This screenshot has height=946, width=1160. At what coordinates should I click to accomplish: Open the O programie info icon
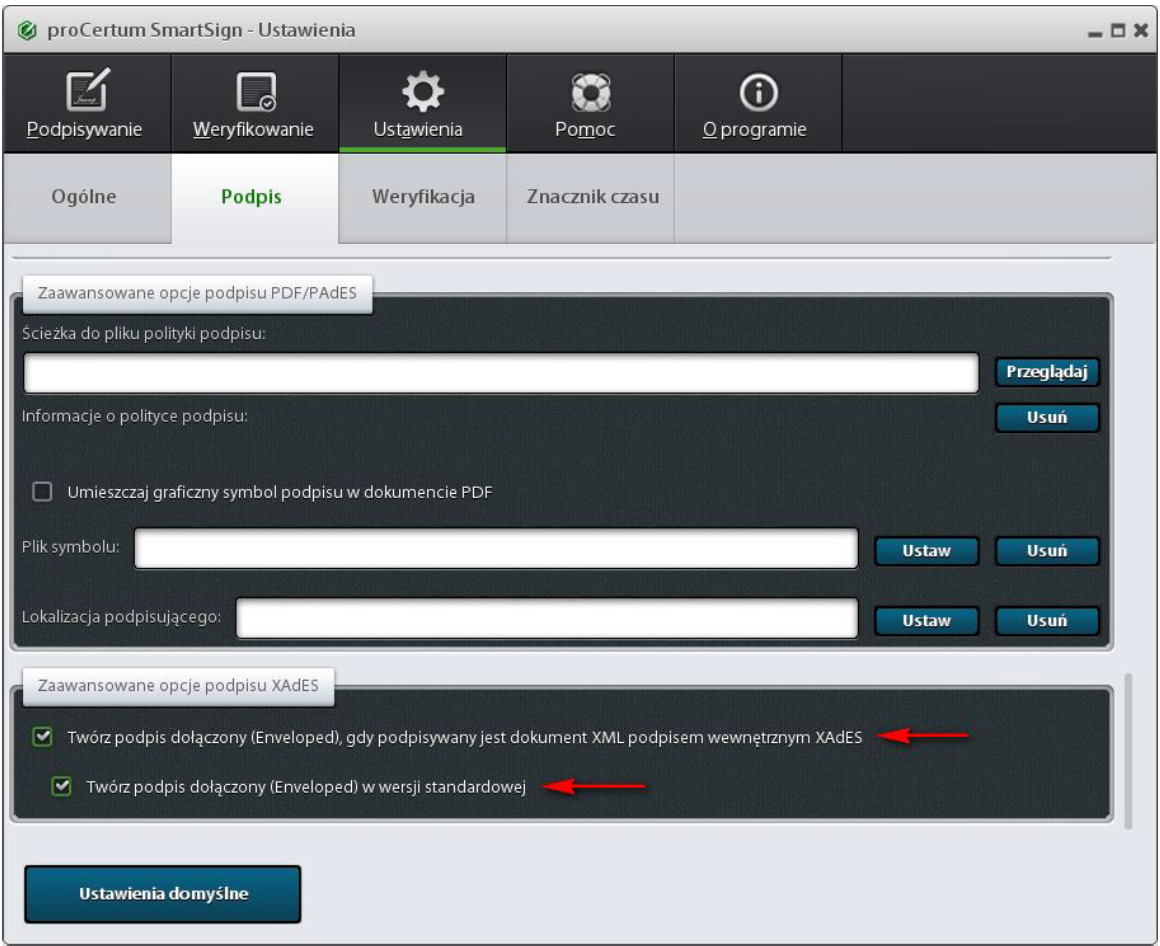(758, 92)
